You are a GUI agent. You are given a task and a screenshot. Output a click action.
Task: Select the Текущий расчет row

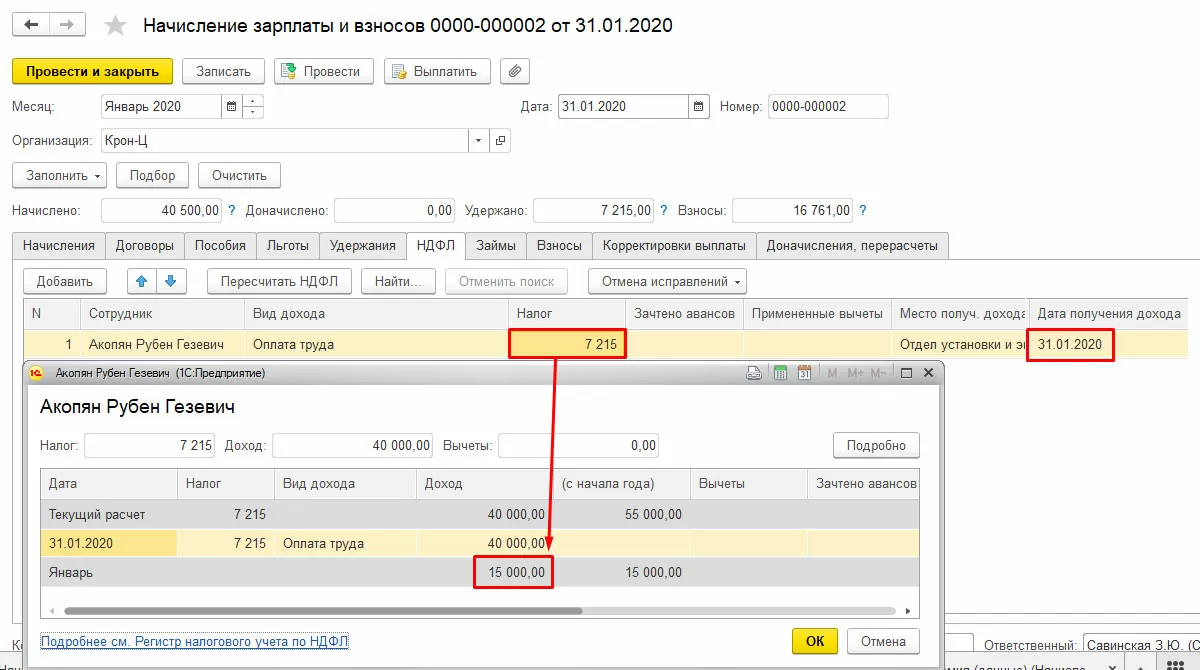pos(479,514)
